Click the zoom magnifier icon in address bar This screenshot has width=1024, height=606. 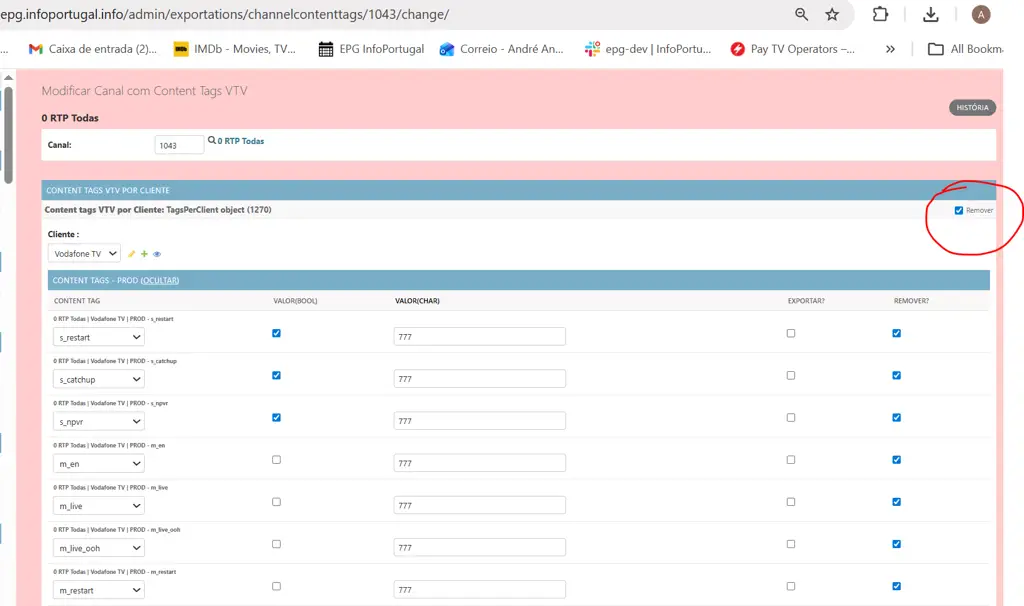tap(801, 14)
